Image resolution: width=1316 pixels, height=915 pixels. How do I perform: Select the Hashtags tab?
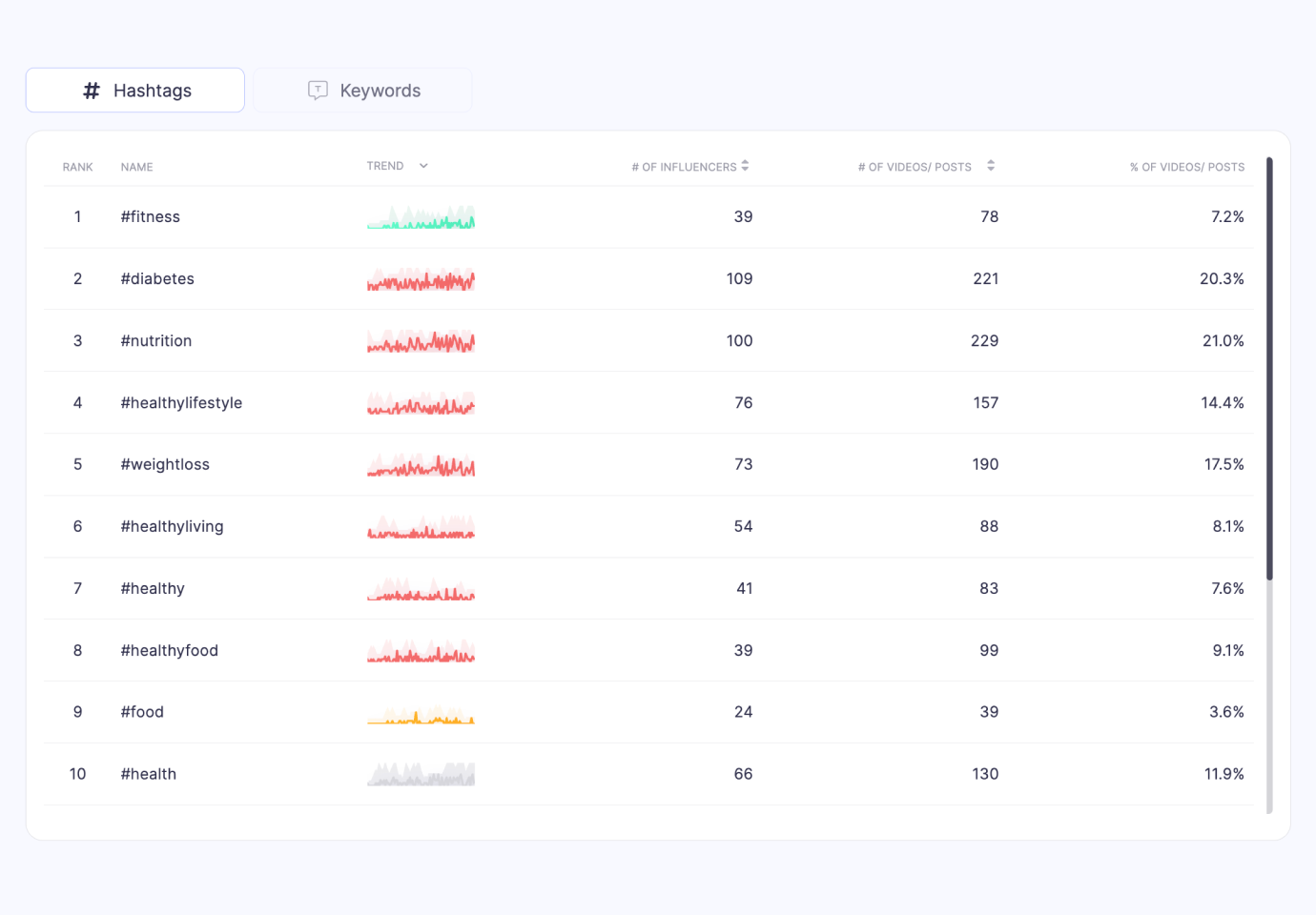pos(135,91)
